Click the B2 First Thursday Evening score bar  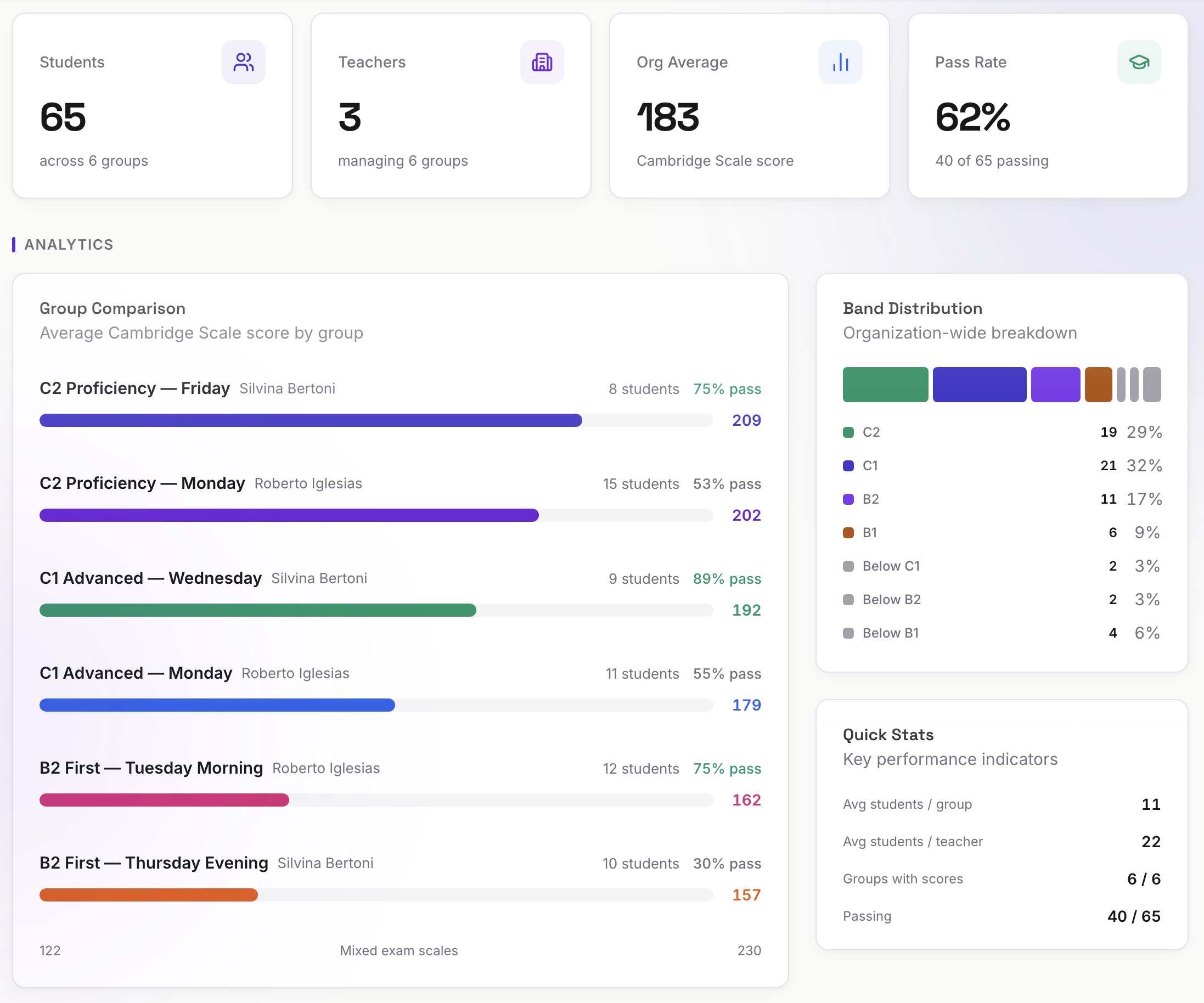point(376,895)
